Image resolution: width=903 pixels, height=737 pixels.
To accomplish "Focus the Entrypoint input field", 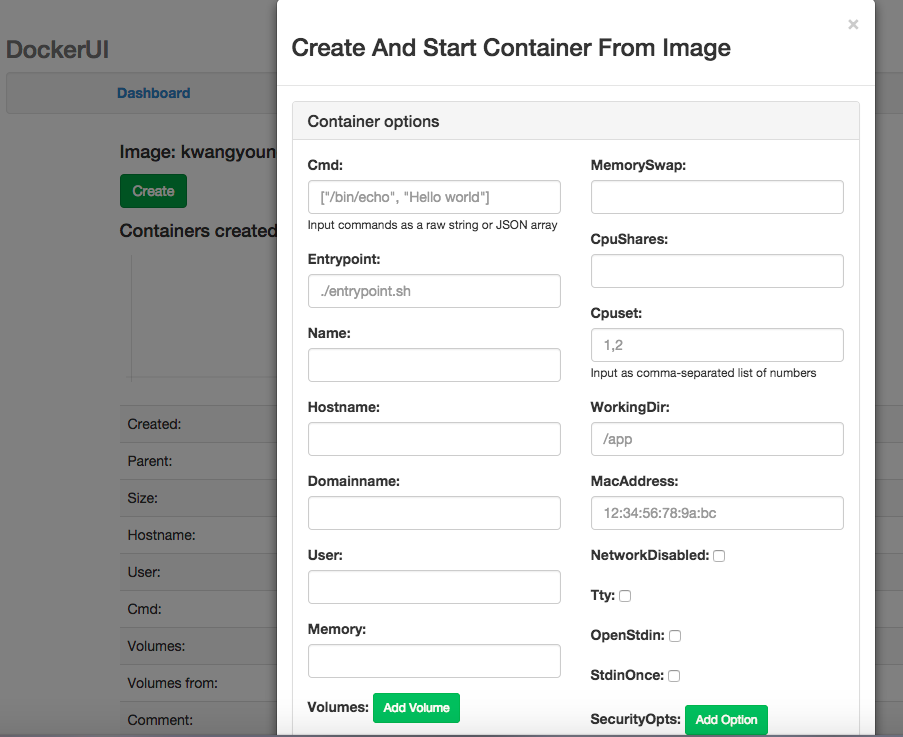I will [434, 291].
